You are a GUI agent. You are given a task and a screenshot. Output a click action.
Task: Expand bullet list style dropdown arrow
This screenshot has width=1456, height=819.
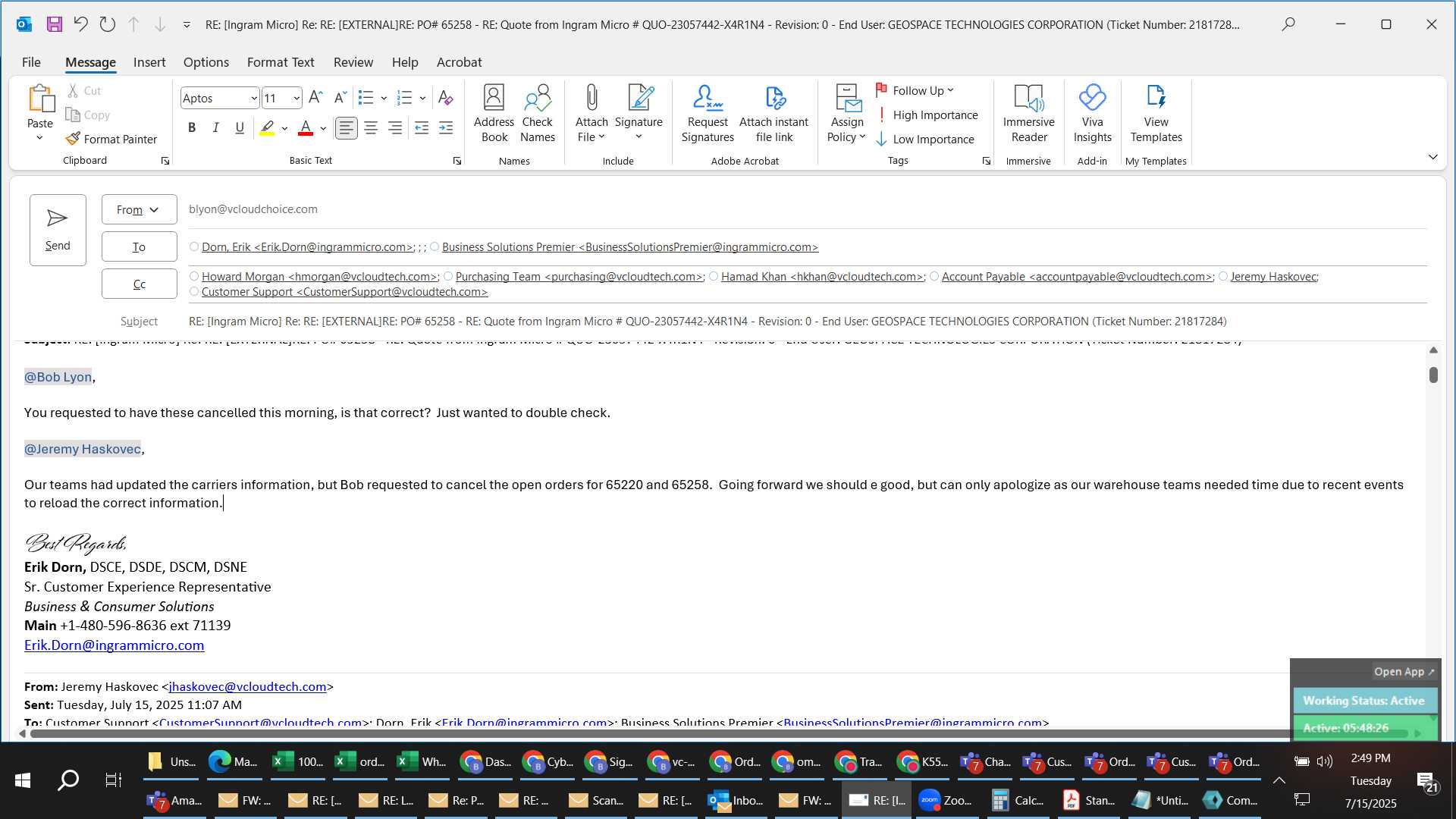384,98
